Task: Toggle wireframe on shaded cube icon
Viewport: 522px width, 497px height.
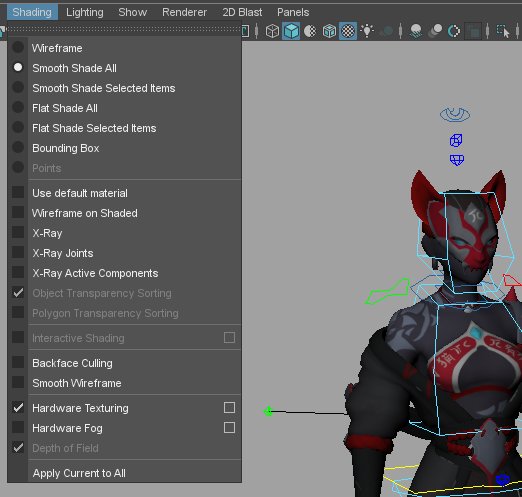Action: 329,31
